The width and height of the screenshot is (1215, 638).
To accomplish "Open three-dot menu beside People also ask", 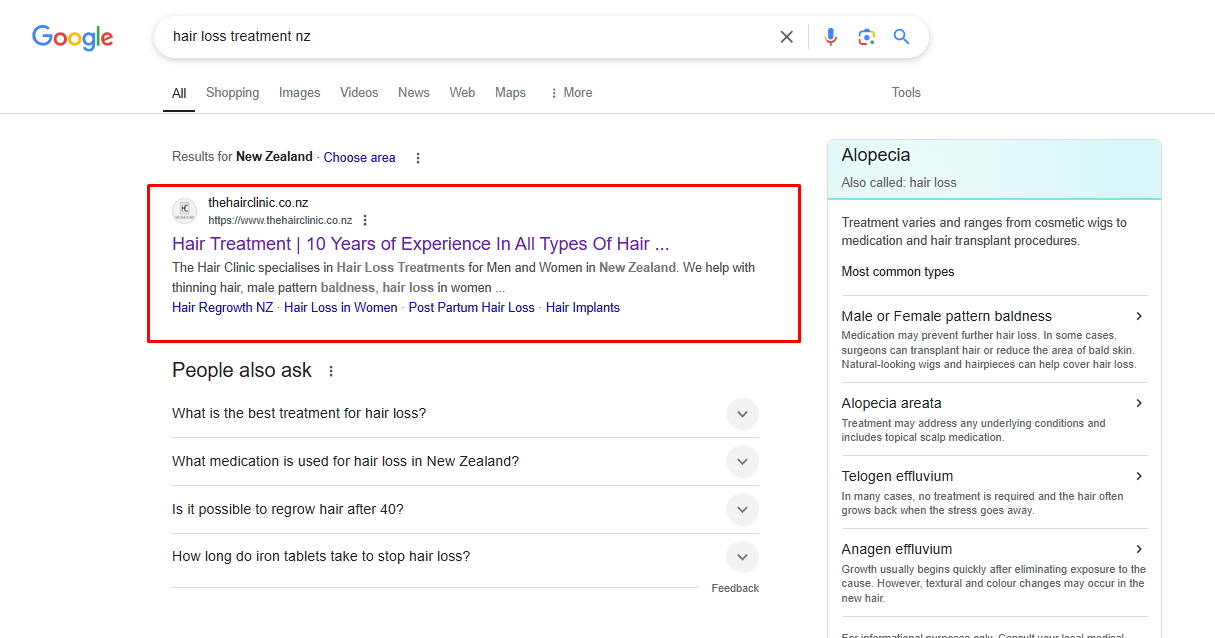I will tap(331, 371).
